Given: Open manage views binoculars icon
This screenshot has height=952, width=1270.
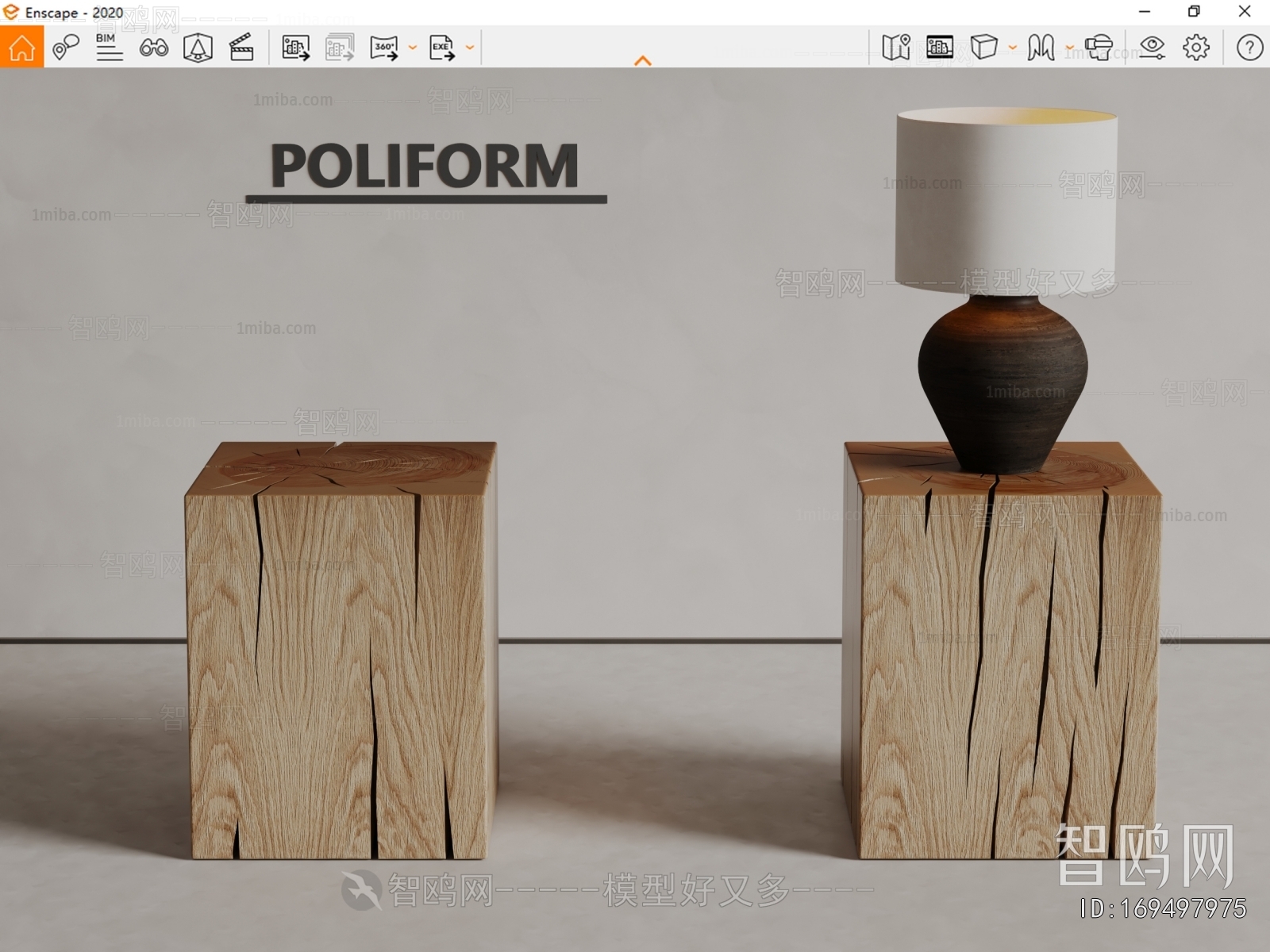Looking at the screenshot, I should click(x=153, y=48).
